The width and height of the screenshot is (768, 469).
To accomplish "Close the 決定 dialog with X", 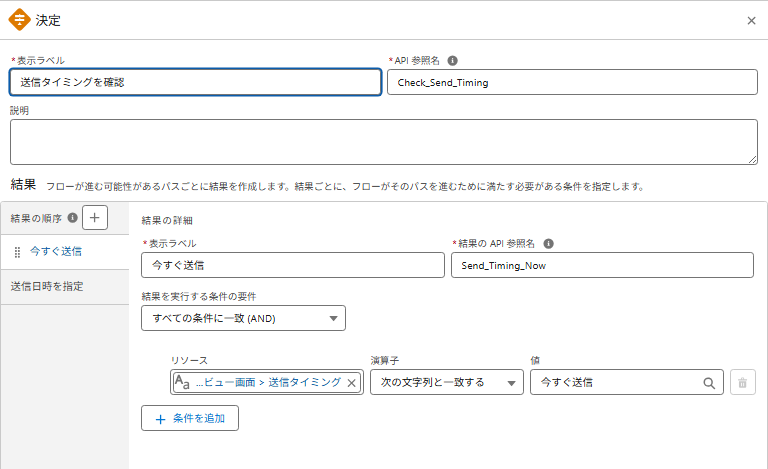I will click(751, 20).
